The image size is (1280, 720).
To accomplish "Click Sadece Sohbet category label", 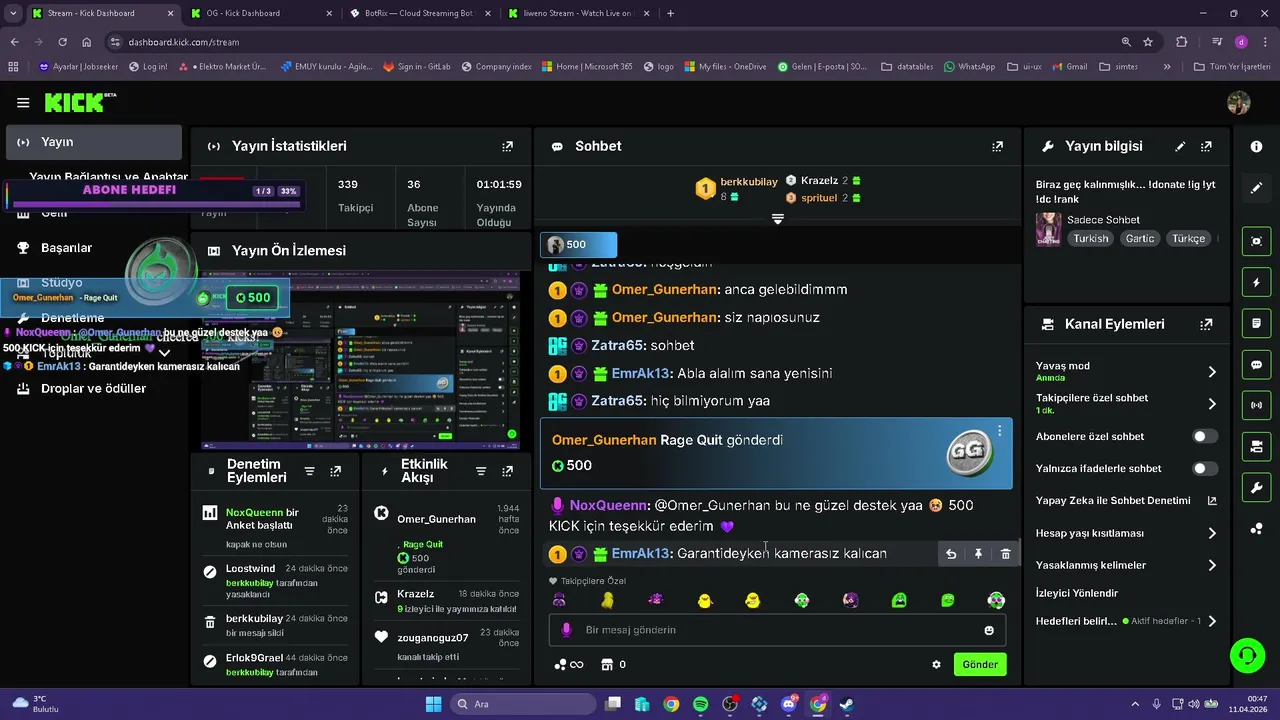I will point(1103,220).
